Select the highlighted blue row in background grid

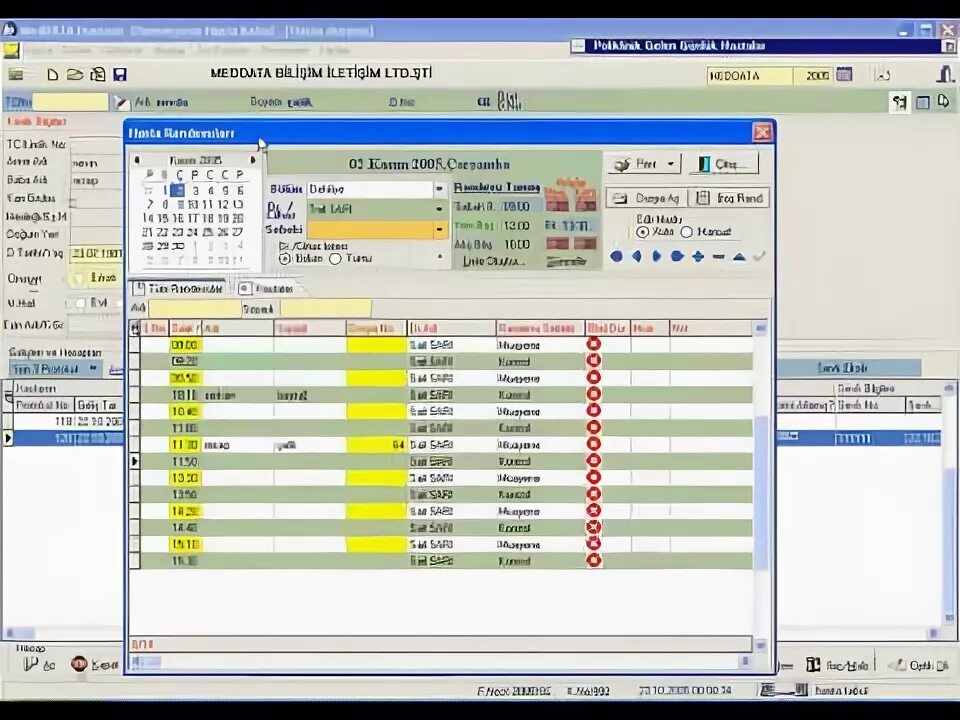[67, 438]
